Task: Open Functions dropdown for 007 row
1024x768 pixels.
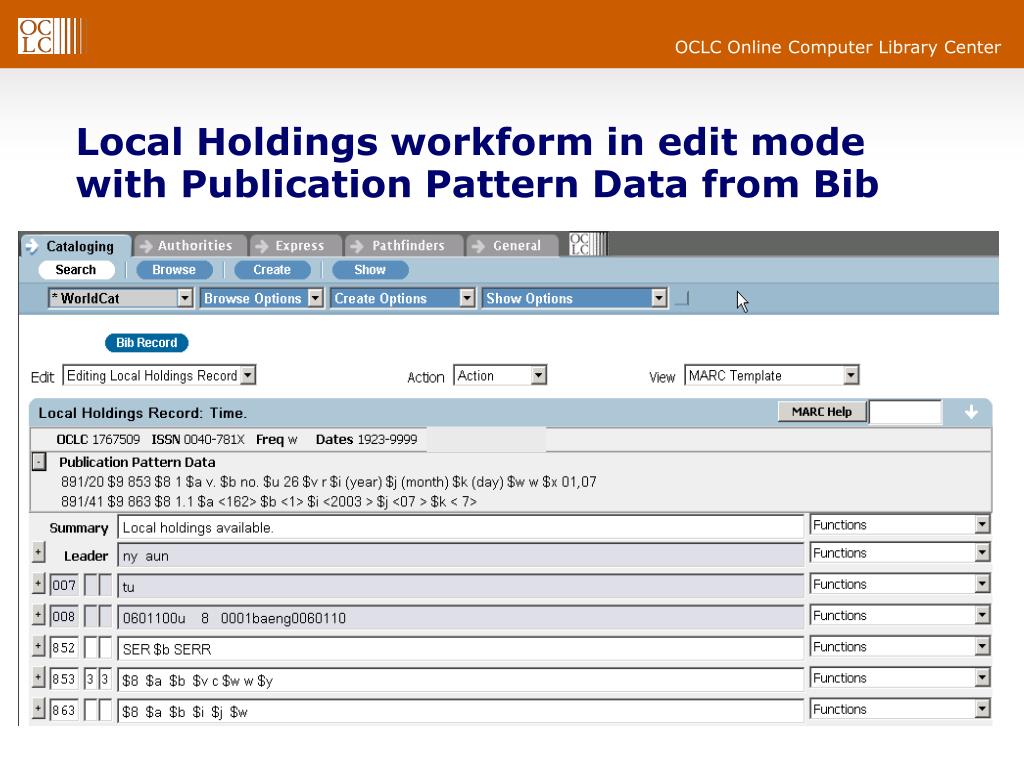Action: [900, 584]
